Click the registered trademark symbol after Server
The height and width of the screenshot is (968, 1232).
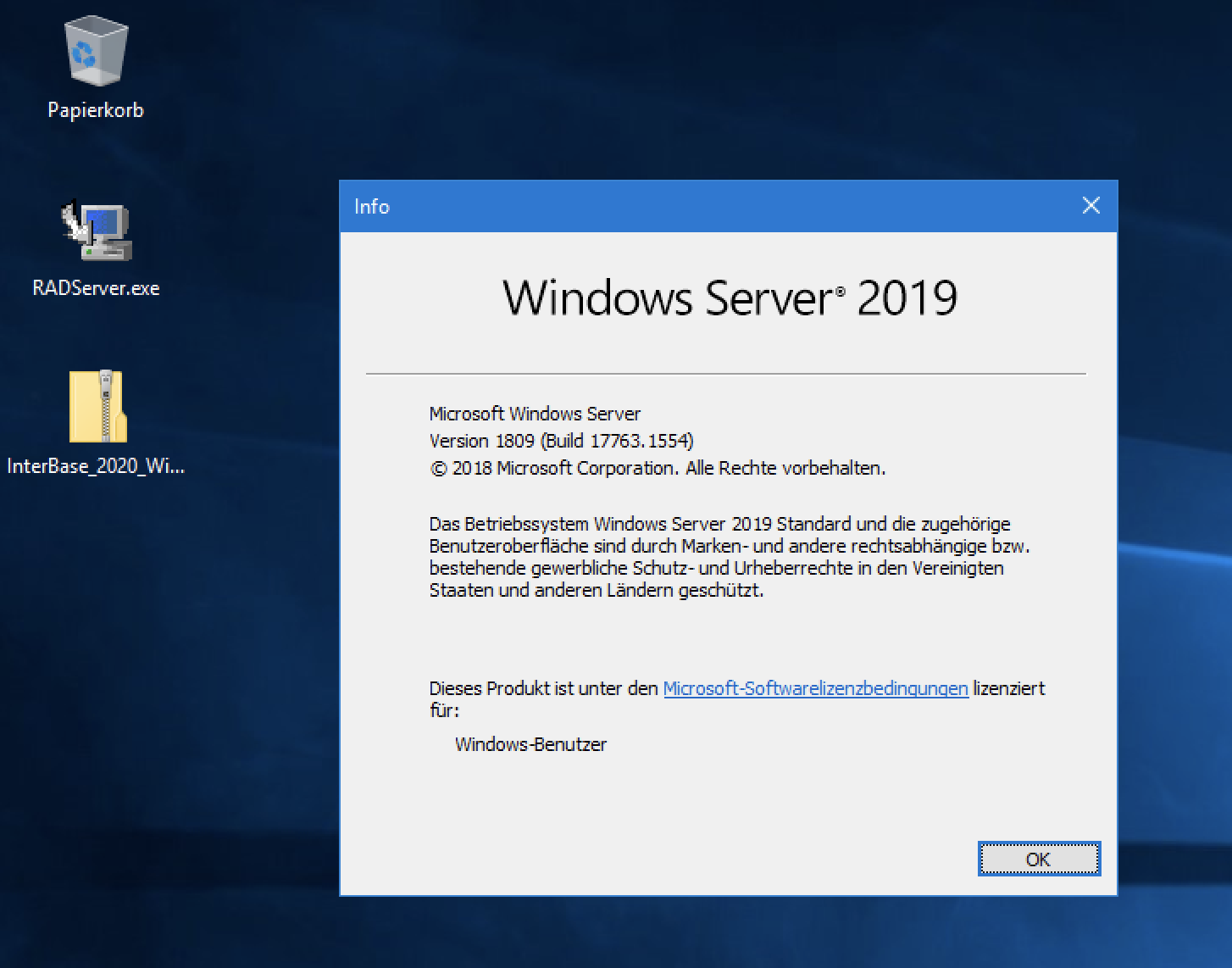pos(841,291)
